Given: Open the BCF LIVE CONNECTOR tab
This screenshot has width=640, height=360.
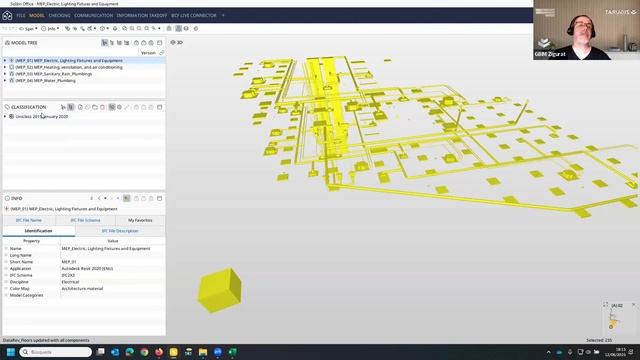Looking at the screenshot, I should (193, 16).
